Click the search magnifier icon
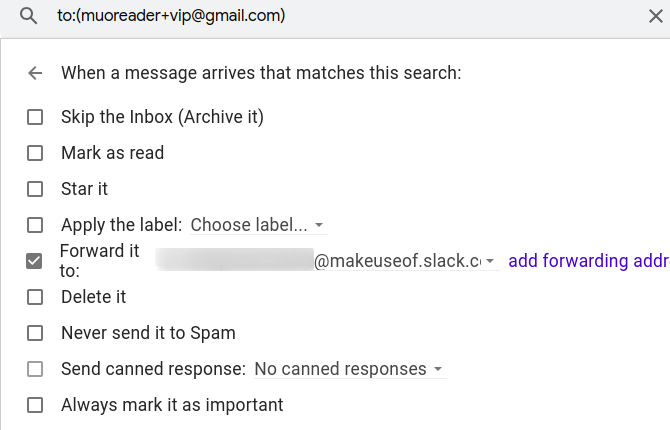Viewport: 670px width, 430px height. click(x=29, y=16)
